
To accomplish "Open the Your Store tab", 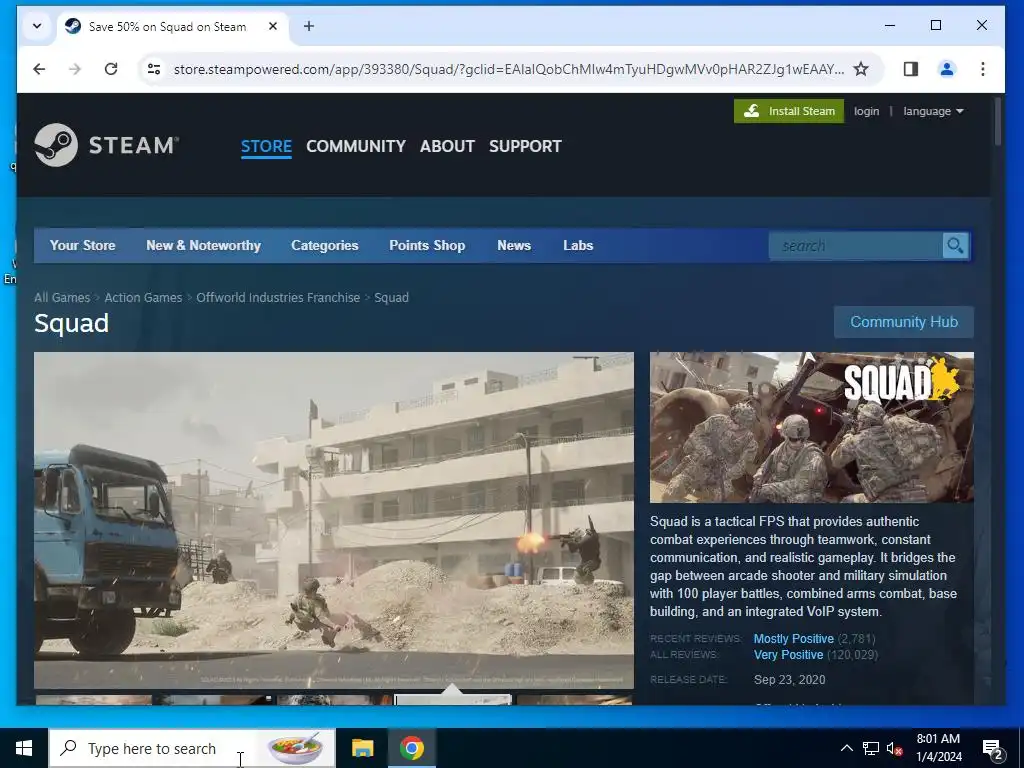I will [82, 246].
